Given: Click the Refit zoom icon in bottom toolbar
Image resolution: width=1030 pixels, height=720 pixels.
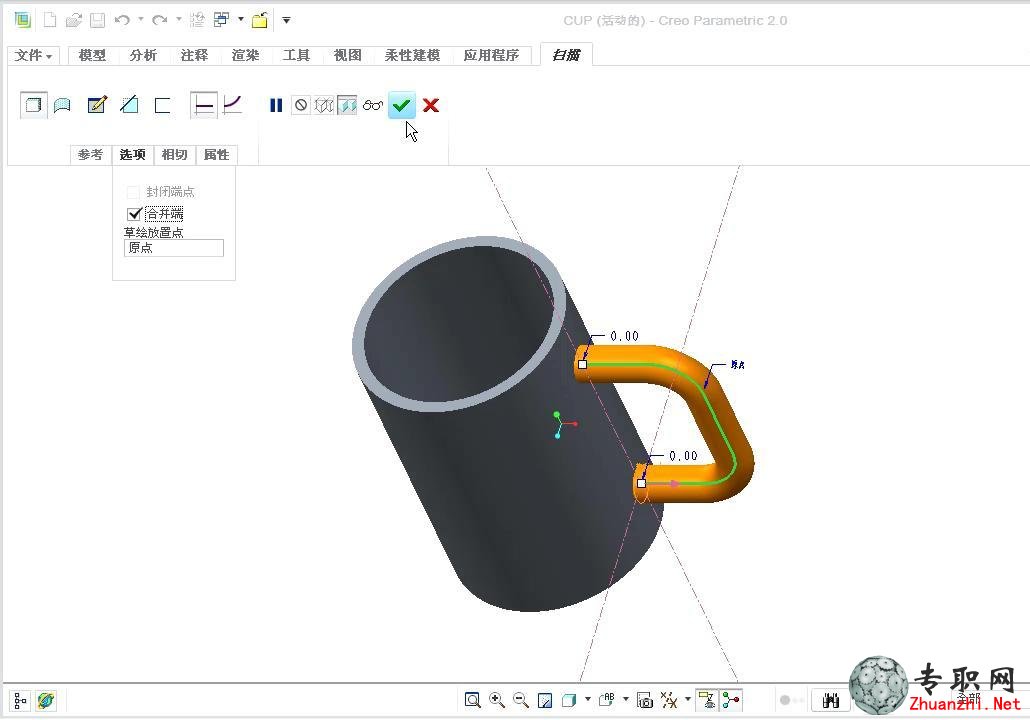Looking at the screenshot, I should (x=472, y=700).
